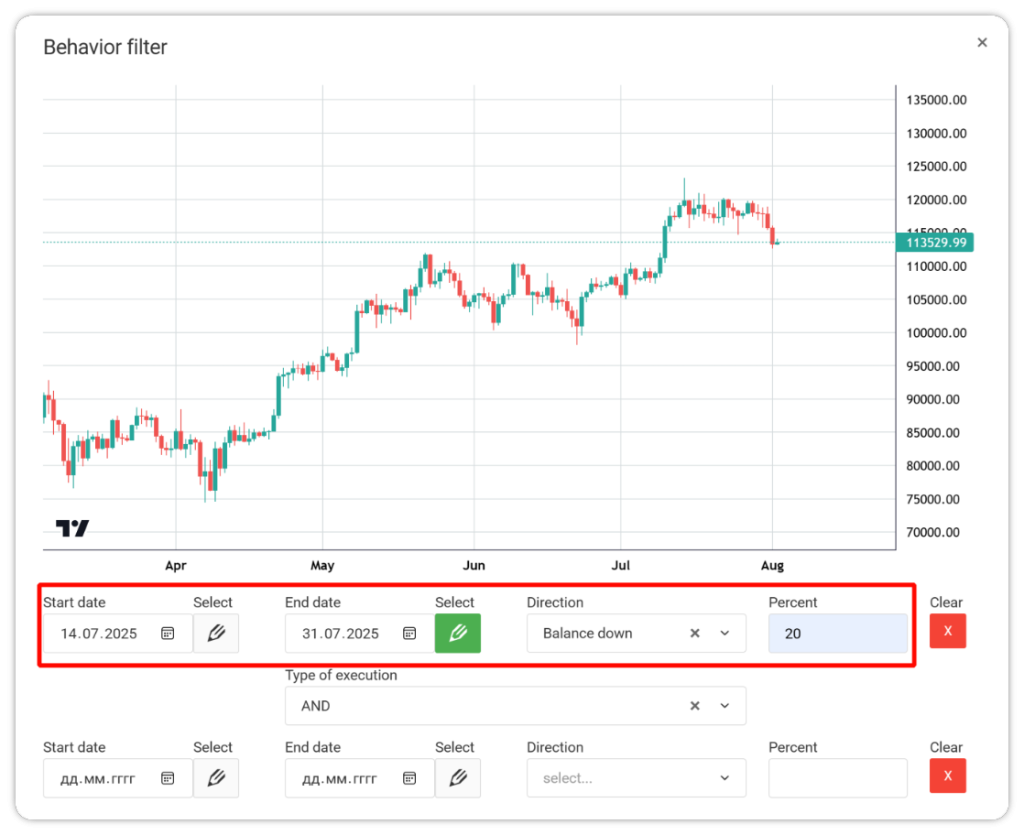Viewport: 1024px width, 835px height.
Task: Click the green pencil Select button
Action: (x=458, y=633)
